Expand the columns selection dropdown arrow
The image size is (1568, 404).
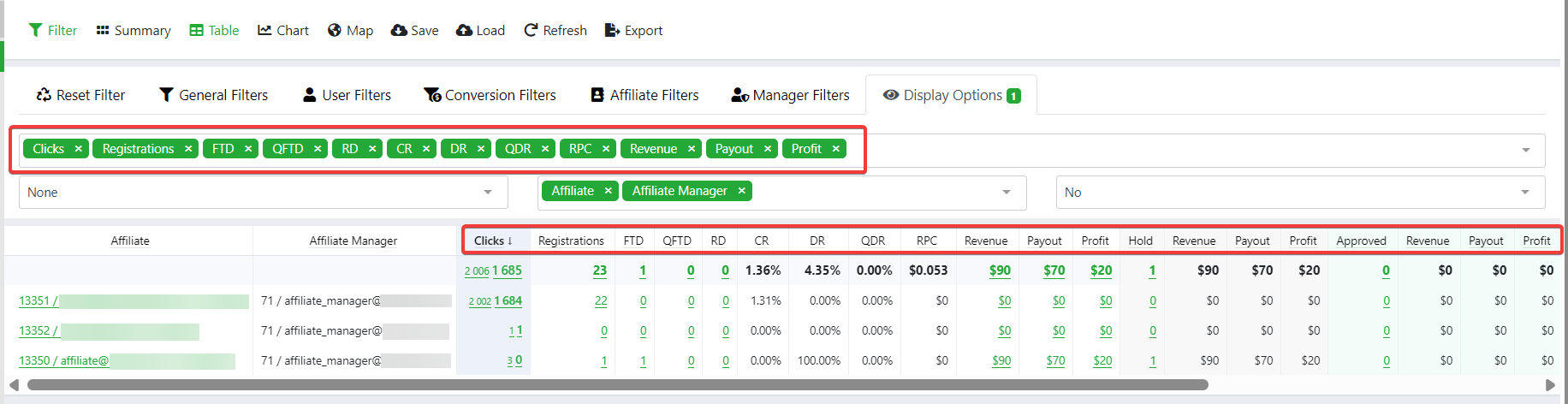point(1525,151)
